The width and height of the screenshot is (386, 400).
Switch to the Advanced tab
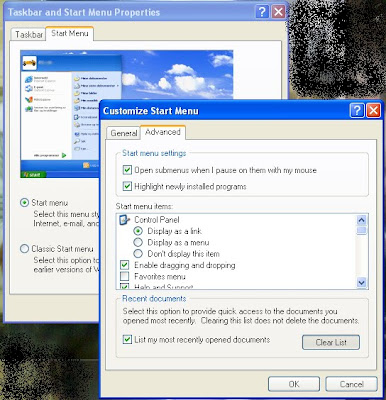[x=163, y=132]
